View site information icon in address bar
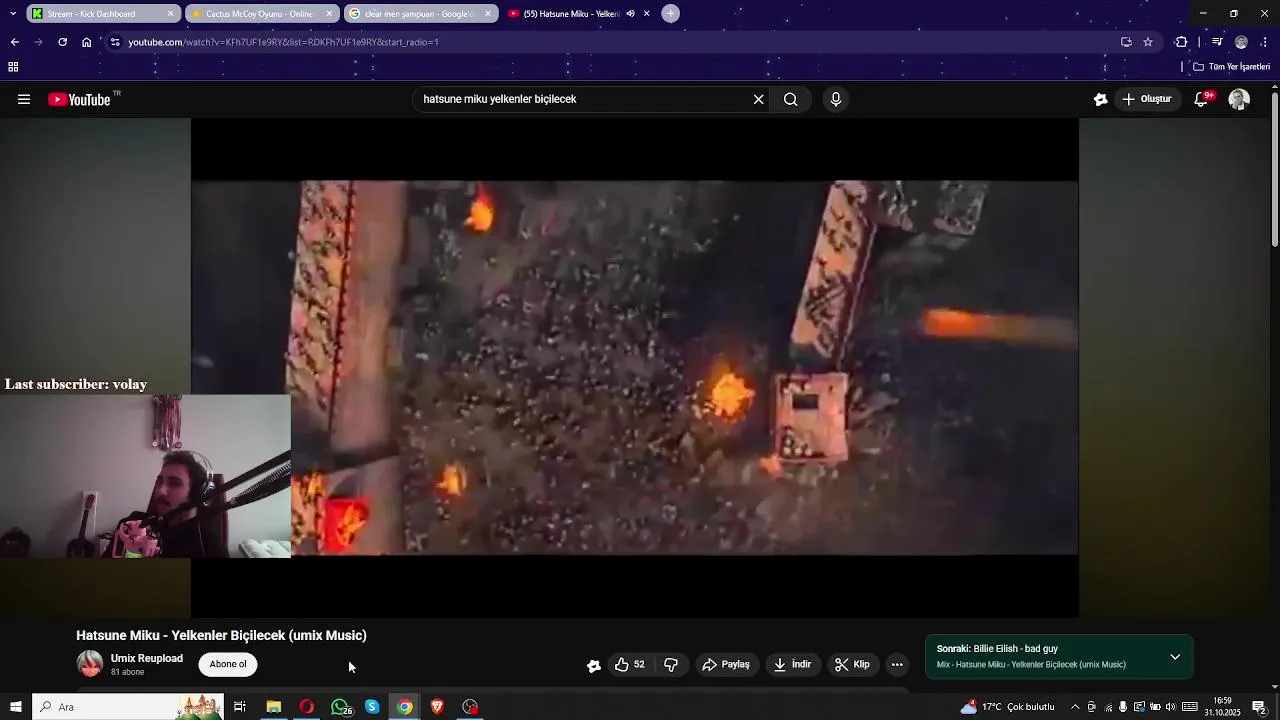 (x=115, y=42)
